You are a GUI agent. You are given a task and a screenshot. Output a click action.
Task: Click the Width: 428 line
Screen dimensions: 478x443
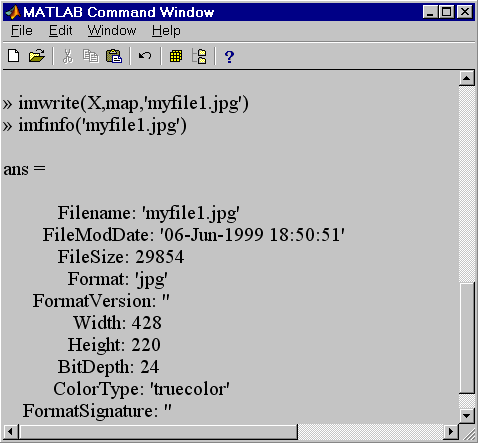point(118,323)
